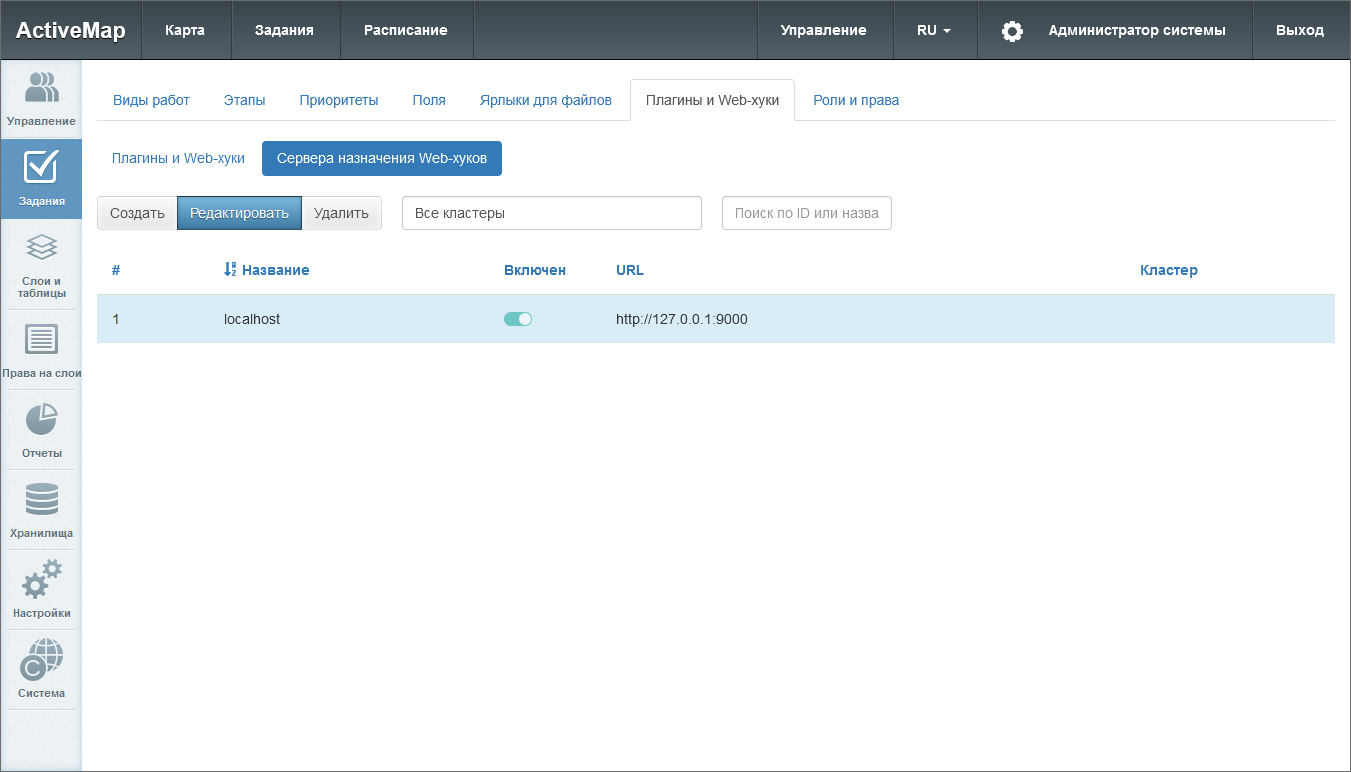The width and height of the screenshot is (1351, 772).
Task: Switch to the Роли и права tab
Action: [856, 100]
